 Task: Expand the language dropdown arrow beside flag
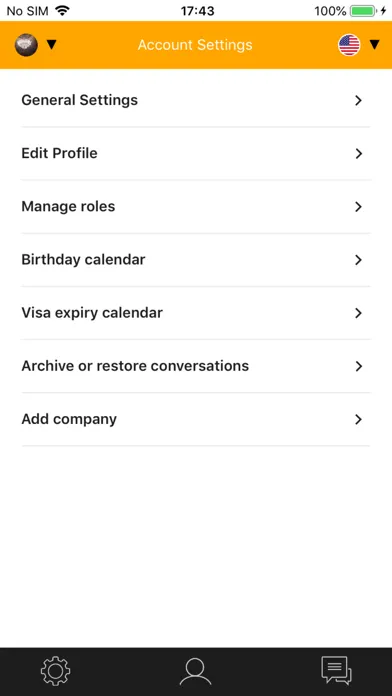coord(375,44)
